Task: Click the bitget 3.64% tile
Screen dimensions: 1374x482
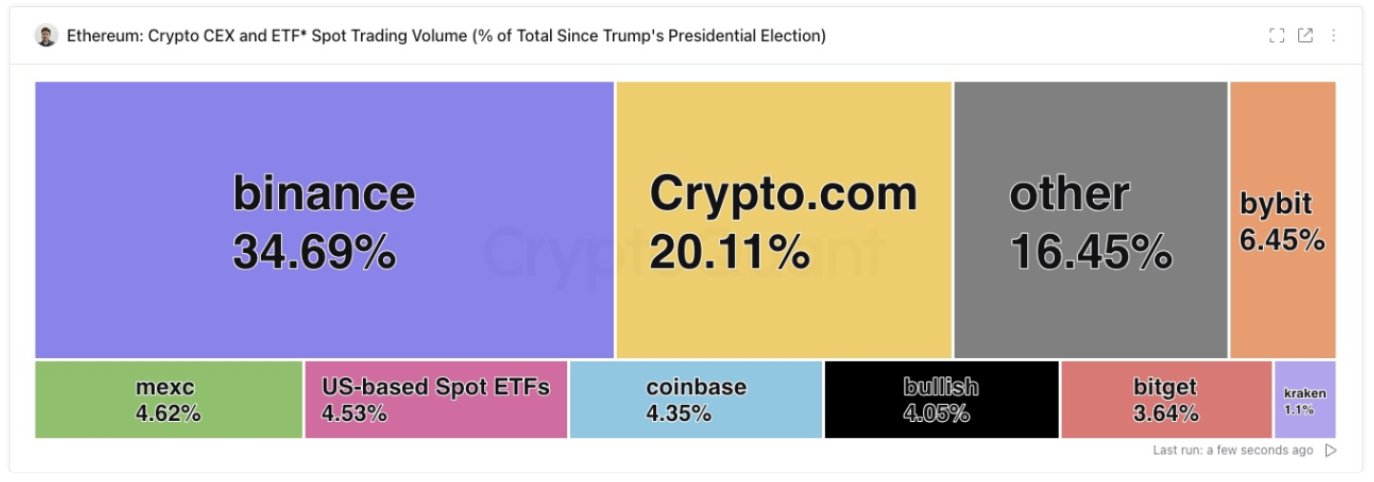Action: point(1165,399)
